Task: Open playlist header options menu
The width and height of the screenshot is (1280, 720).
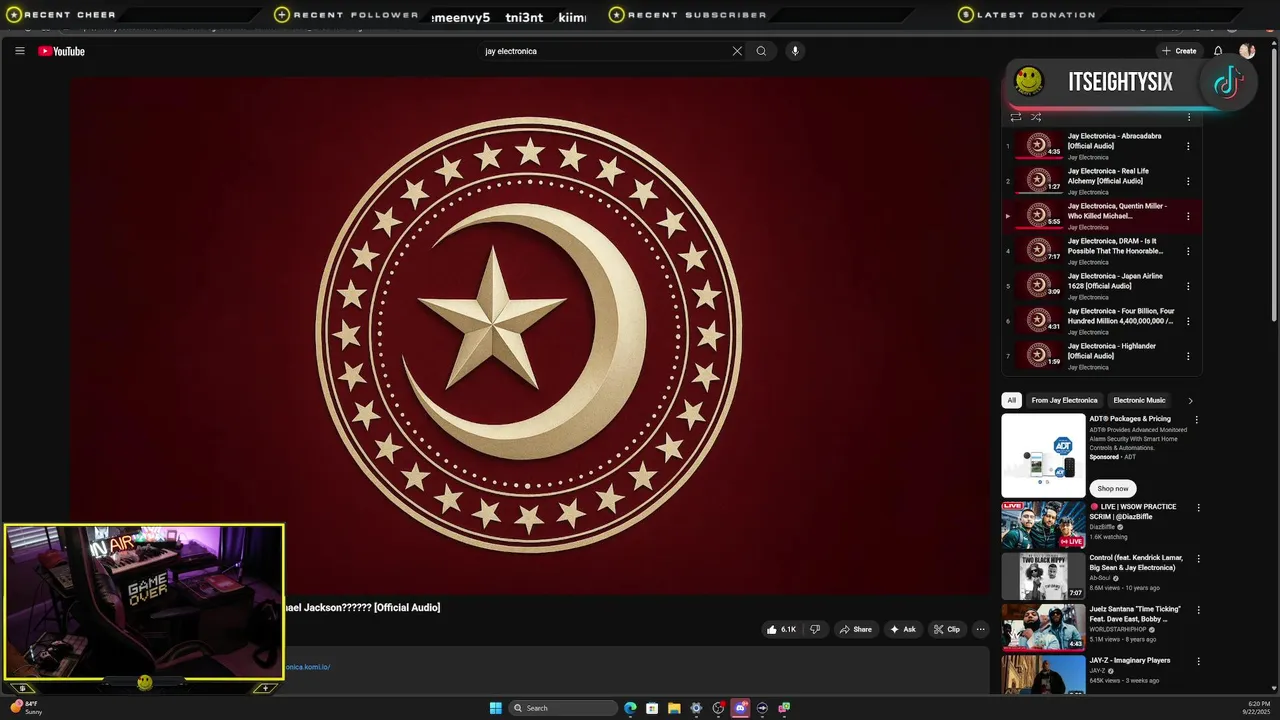Action: click(x=1189, y=117)
